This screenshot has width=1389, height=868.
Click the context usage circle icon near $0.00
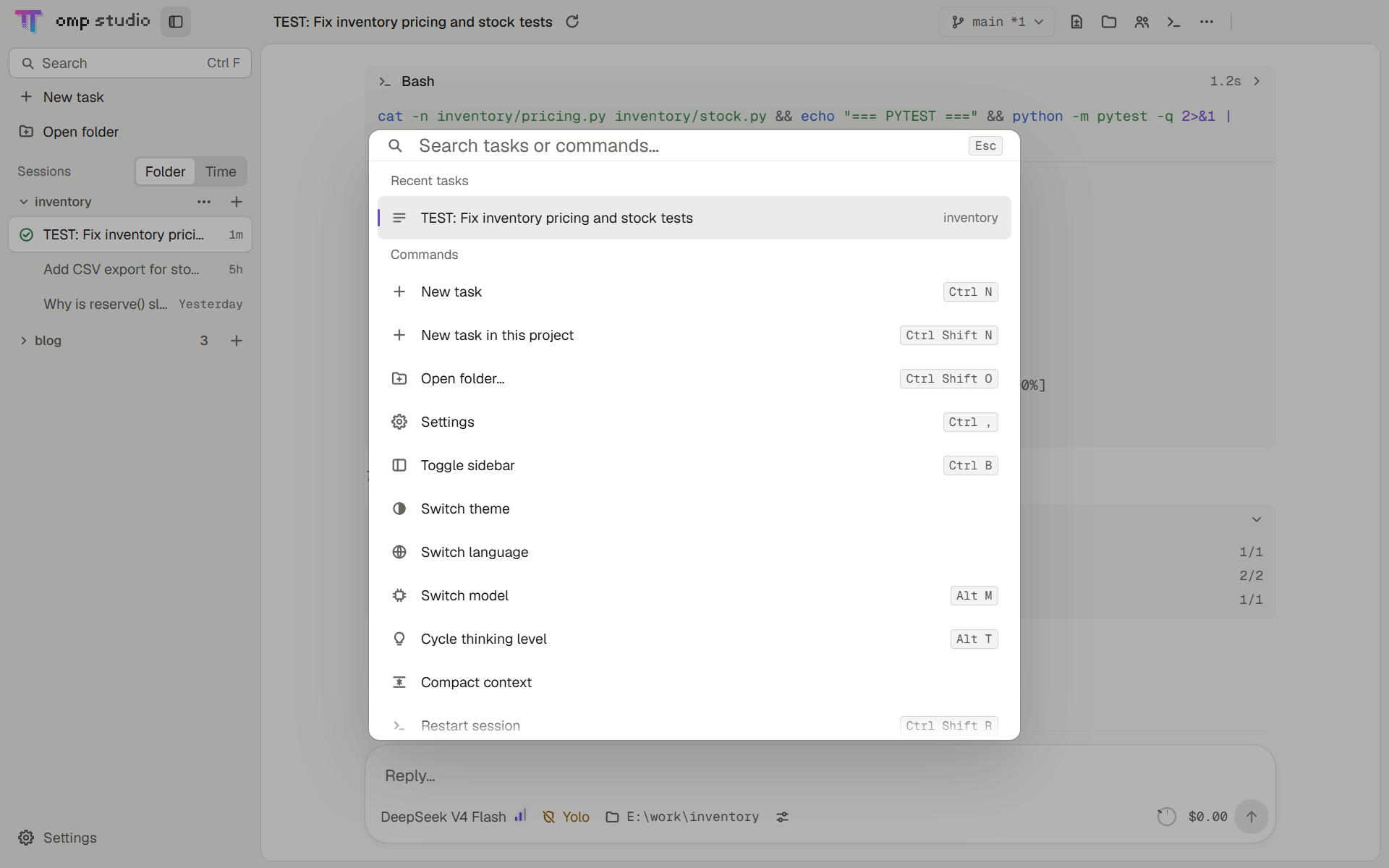(1166, 817)
